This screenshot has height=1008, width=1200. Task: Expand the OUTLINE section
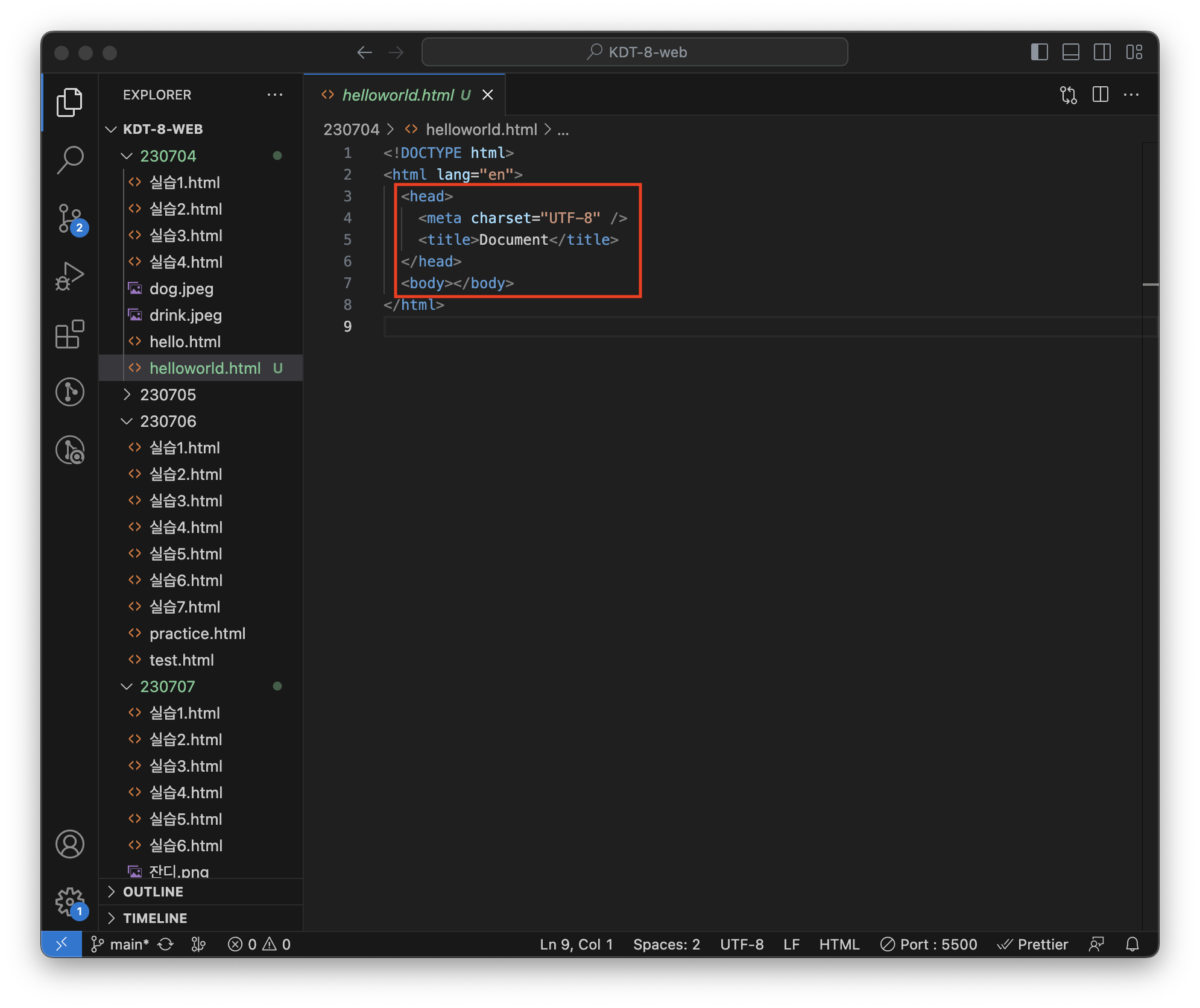tap(153, 892)
